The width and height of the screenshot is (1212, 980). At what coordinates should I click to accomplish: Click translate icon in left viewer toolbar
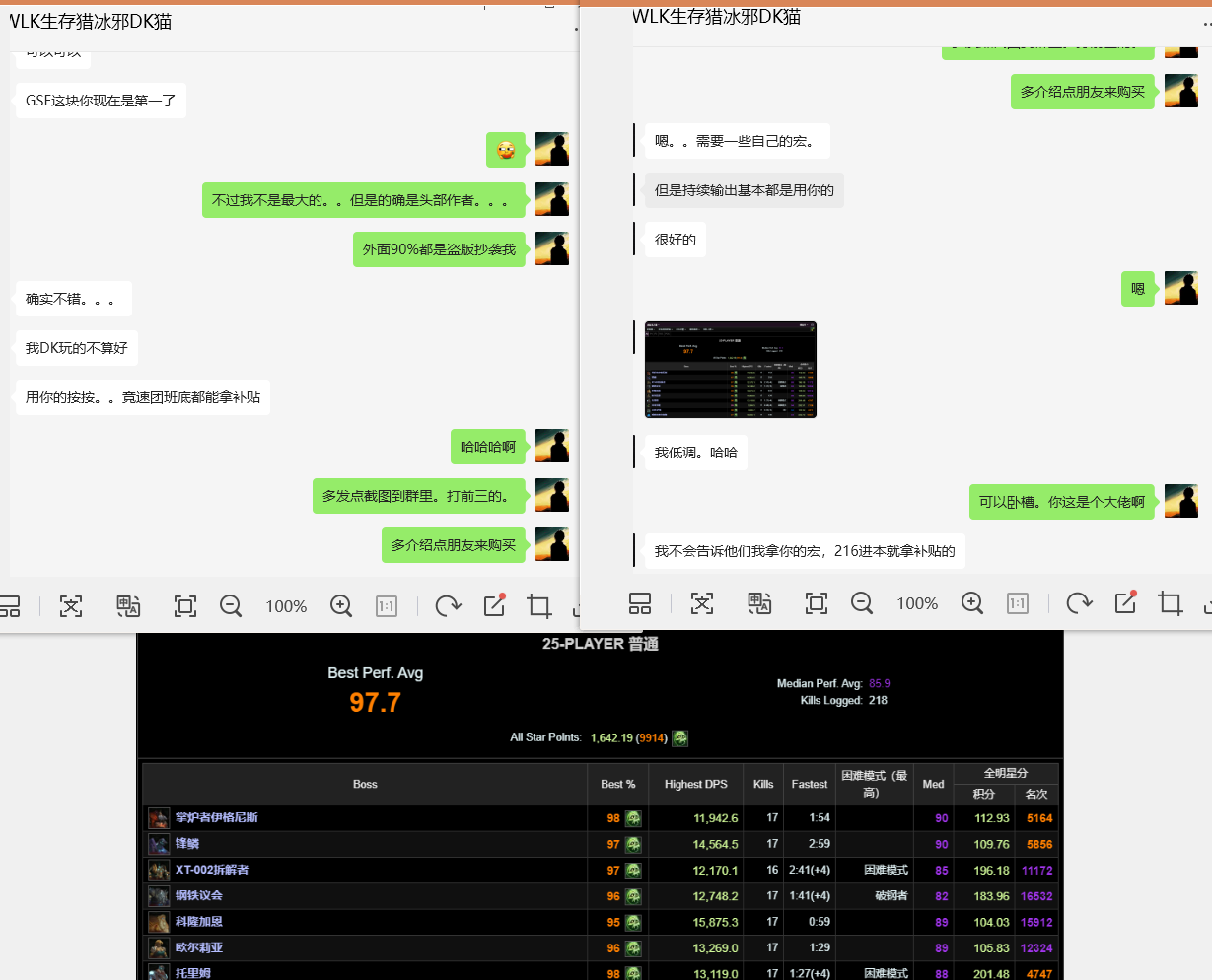pyautogui.click(x=128, y=606)
